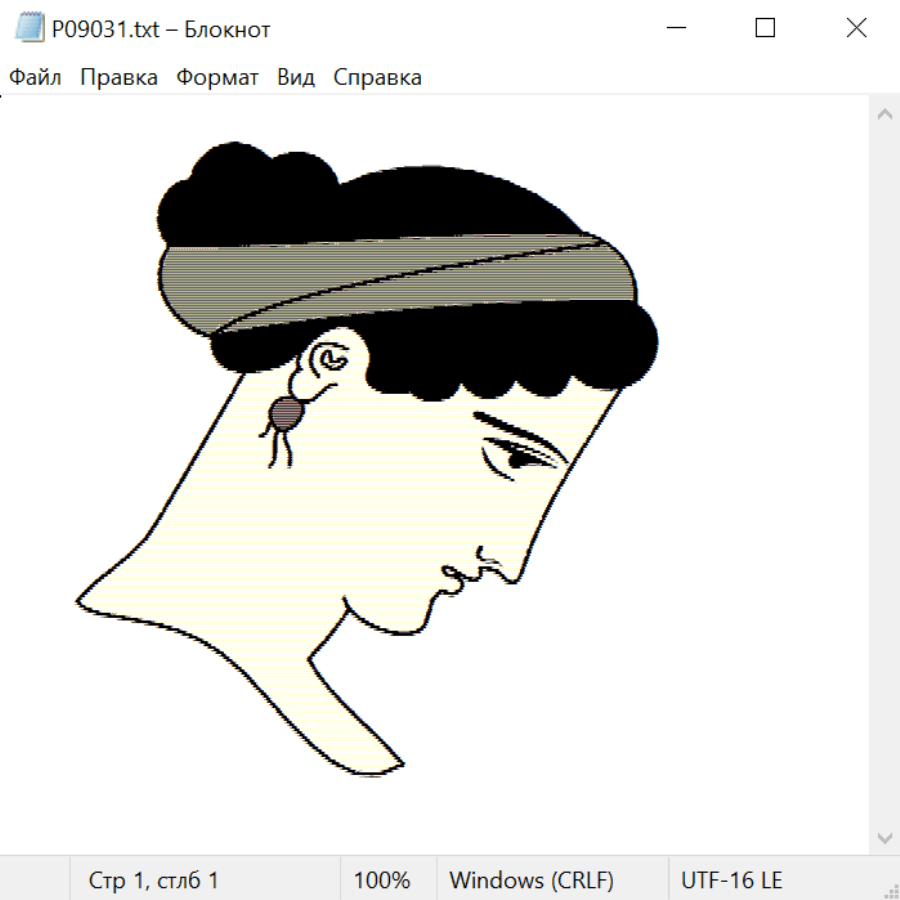The image size is (900, 900).
Task: Open the Формат menu
Action: [x=217, y=78]
